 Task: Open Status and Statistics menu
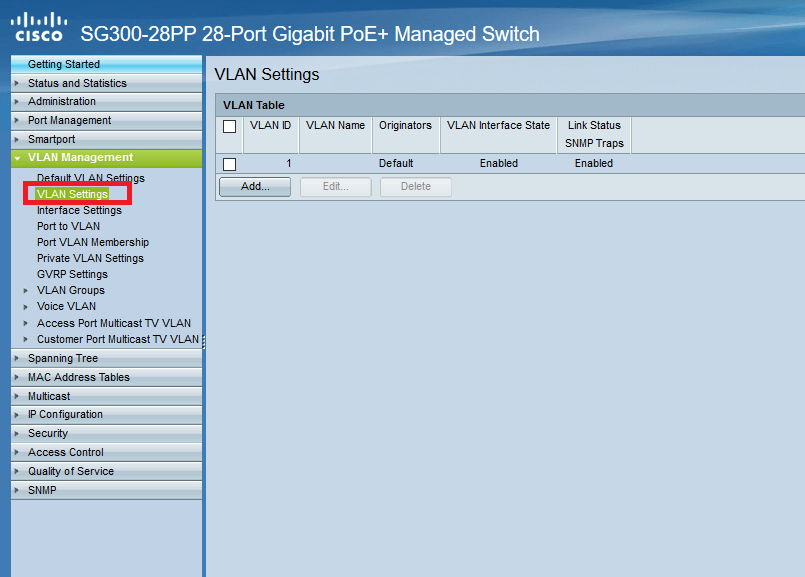click(106, 83)
